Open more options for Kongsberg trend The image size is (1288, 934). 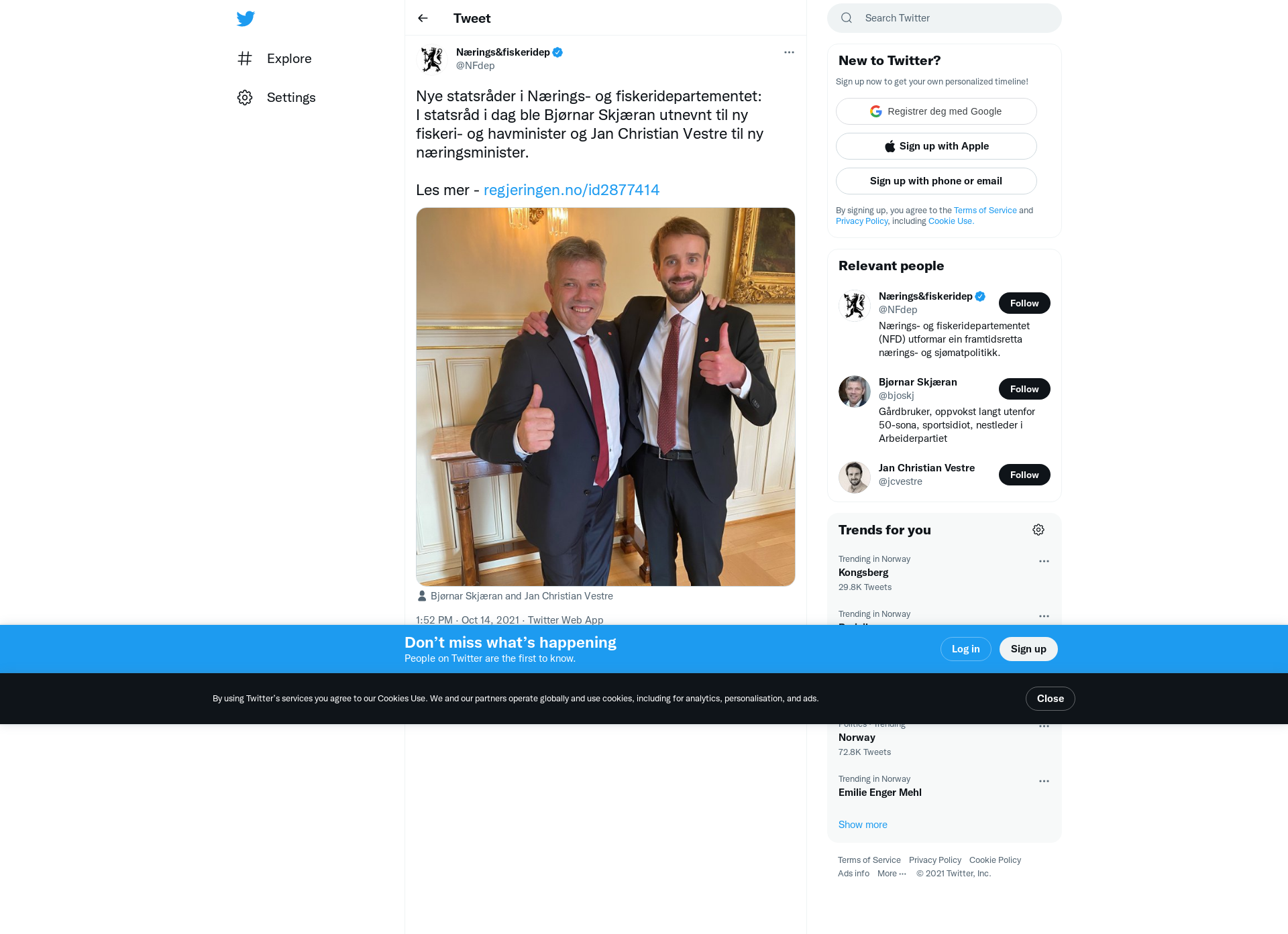point(1044,561)
